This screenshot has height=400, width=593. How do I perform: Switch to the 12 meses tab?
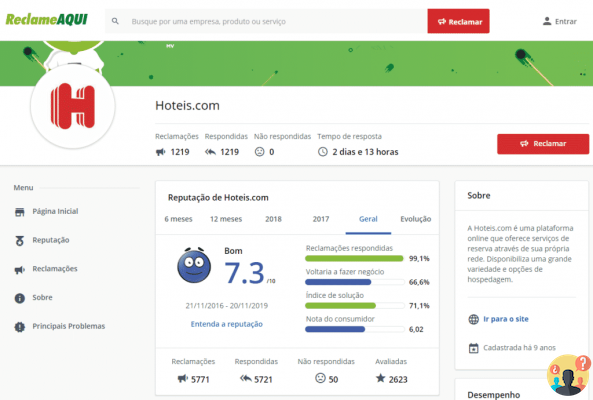226,219
